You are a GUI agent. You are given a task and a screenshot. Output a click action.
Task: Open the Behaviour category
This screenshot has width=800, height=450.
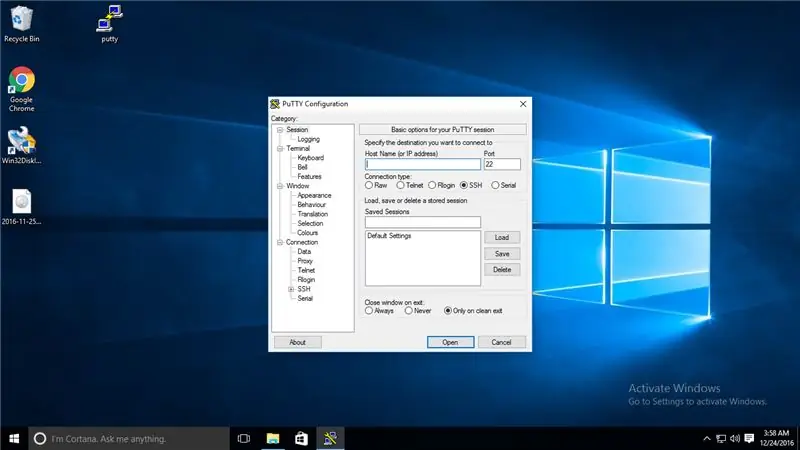pos(311,205)
